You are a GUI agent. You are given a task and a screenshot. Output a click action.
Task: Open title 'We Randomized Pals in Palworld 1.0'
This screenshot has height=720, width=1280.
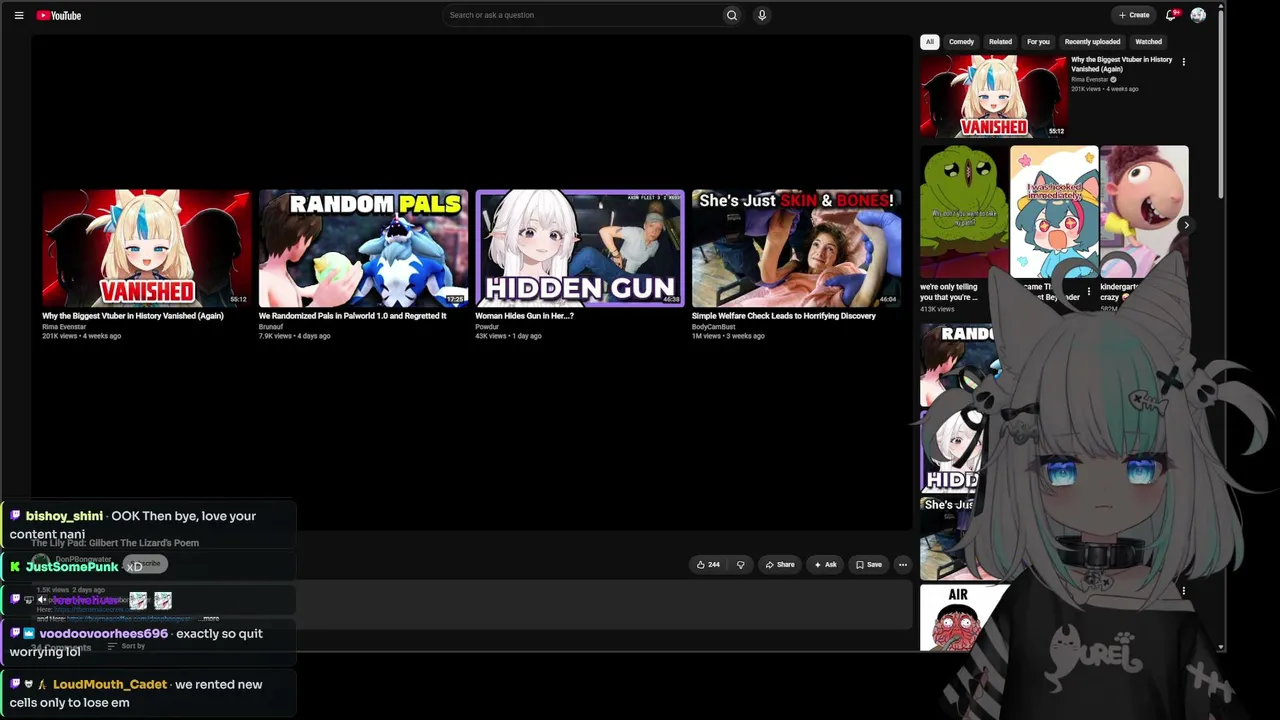pos(352,316)
